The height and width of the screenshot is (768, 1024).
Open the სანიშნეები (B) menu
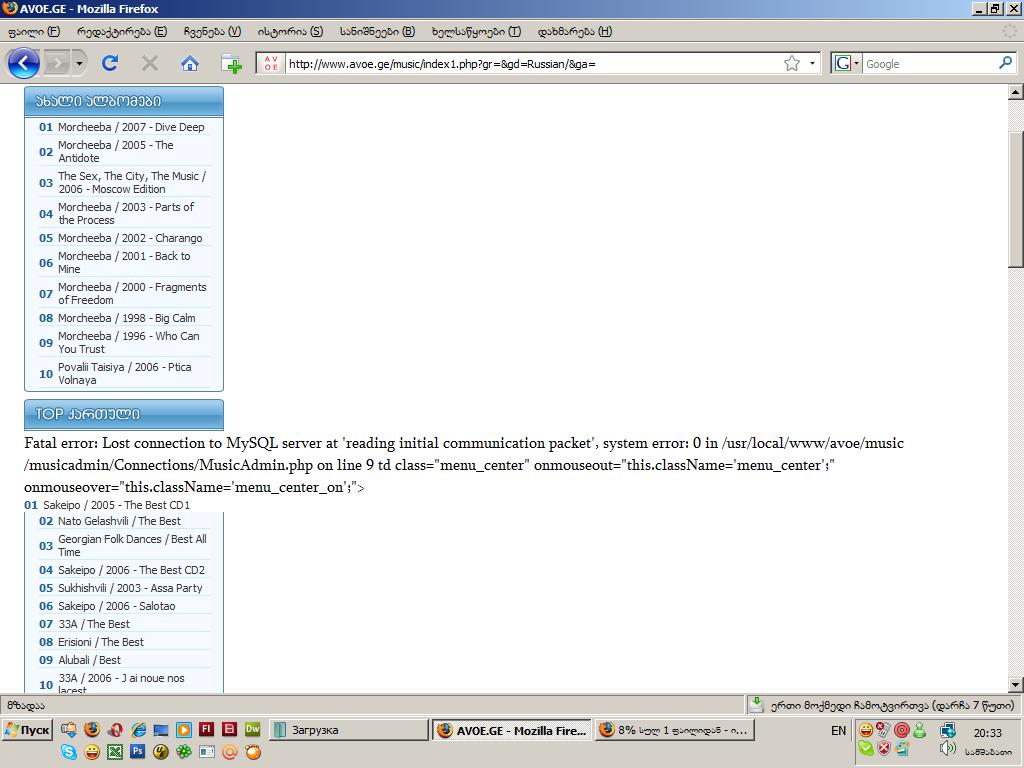(377, 31)
